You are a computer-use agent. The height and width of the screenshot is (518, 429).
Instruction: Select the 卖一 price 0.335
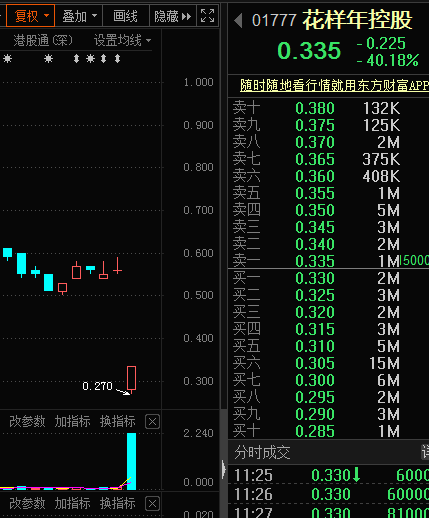point(315,261)
